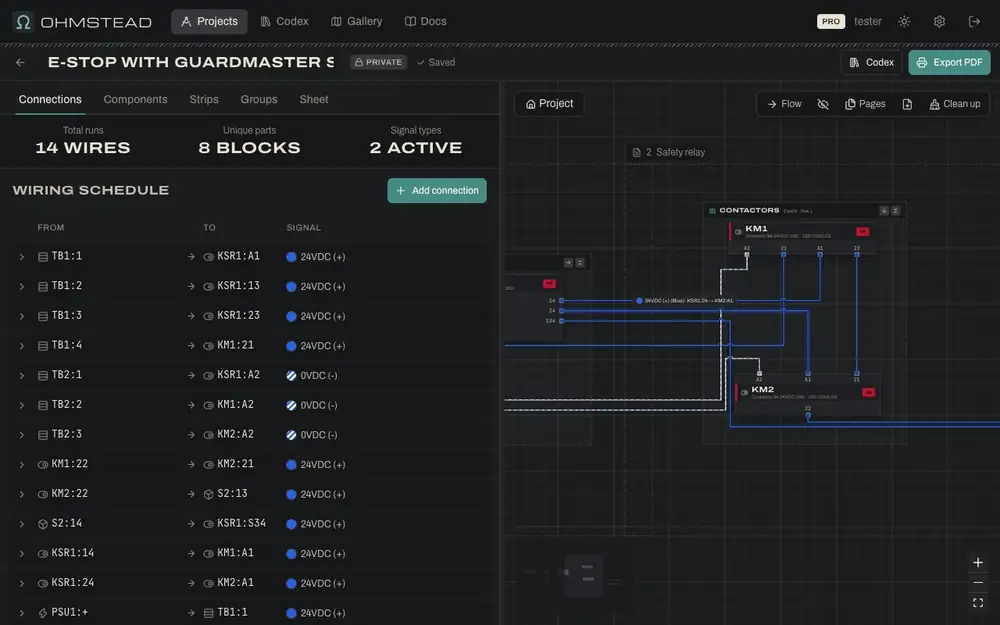Zoom in with the plus icon on canvas

(978, 562)
